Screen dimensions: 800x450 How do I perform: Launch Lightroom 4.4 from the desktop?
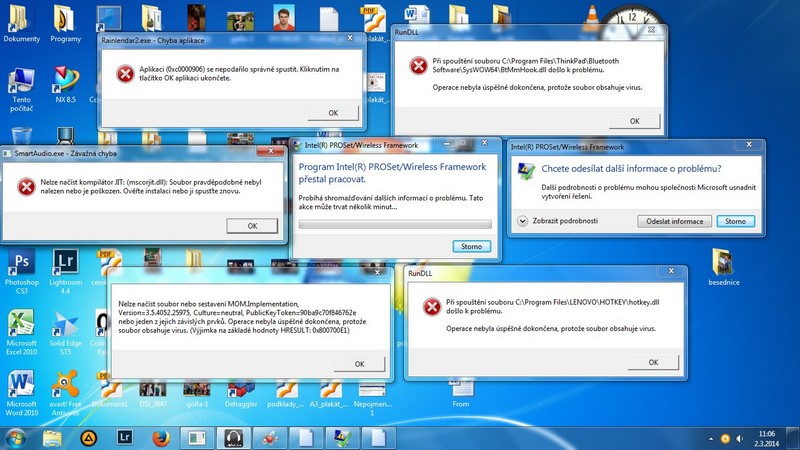(65, 264)
